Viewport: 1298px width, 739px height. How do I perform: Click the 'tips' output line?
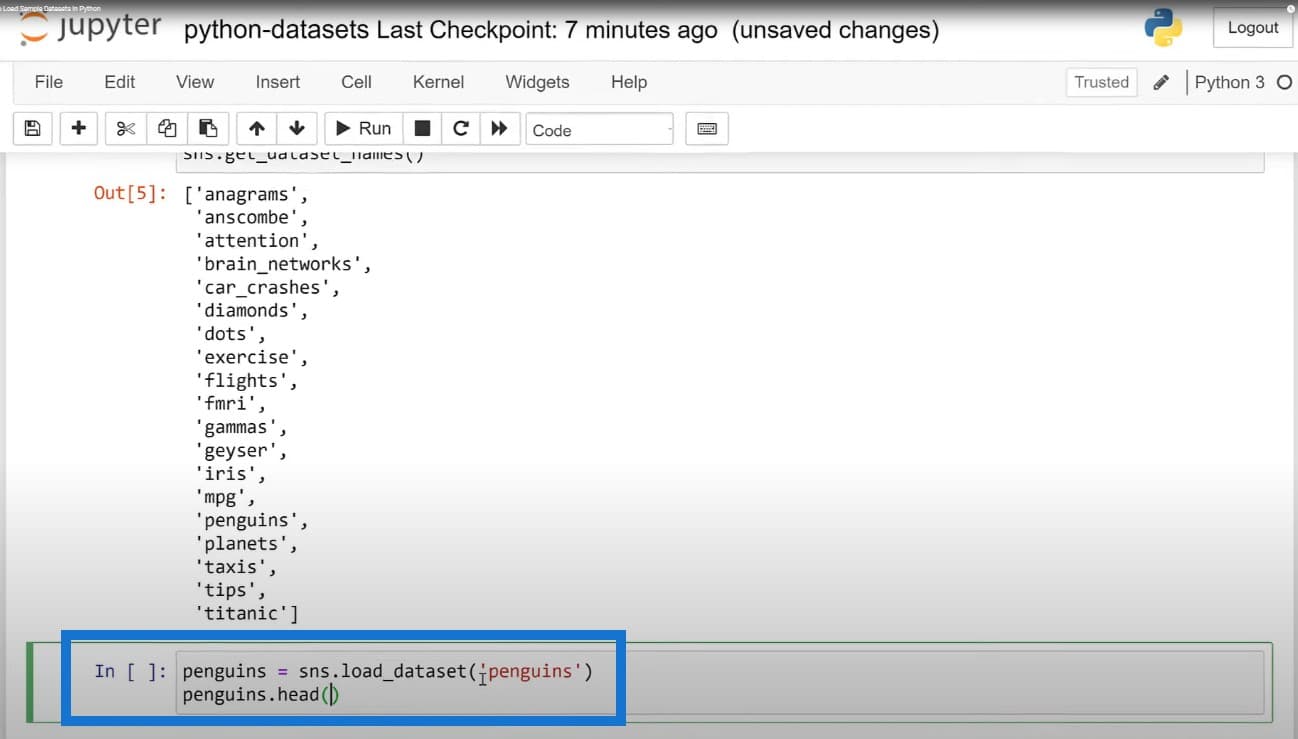point(230,590)
